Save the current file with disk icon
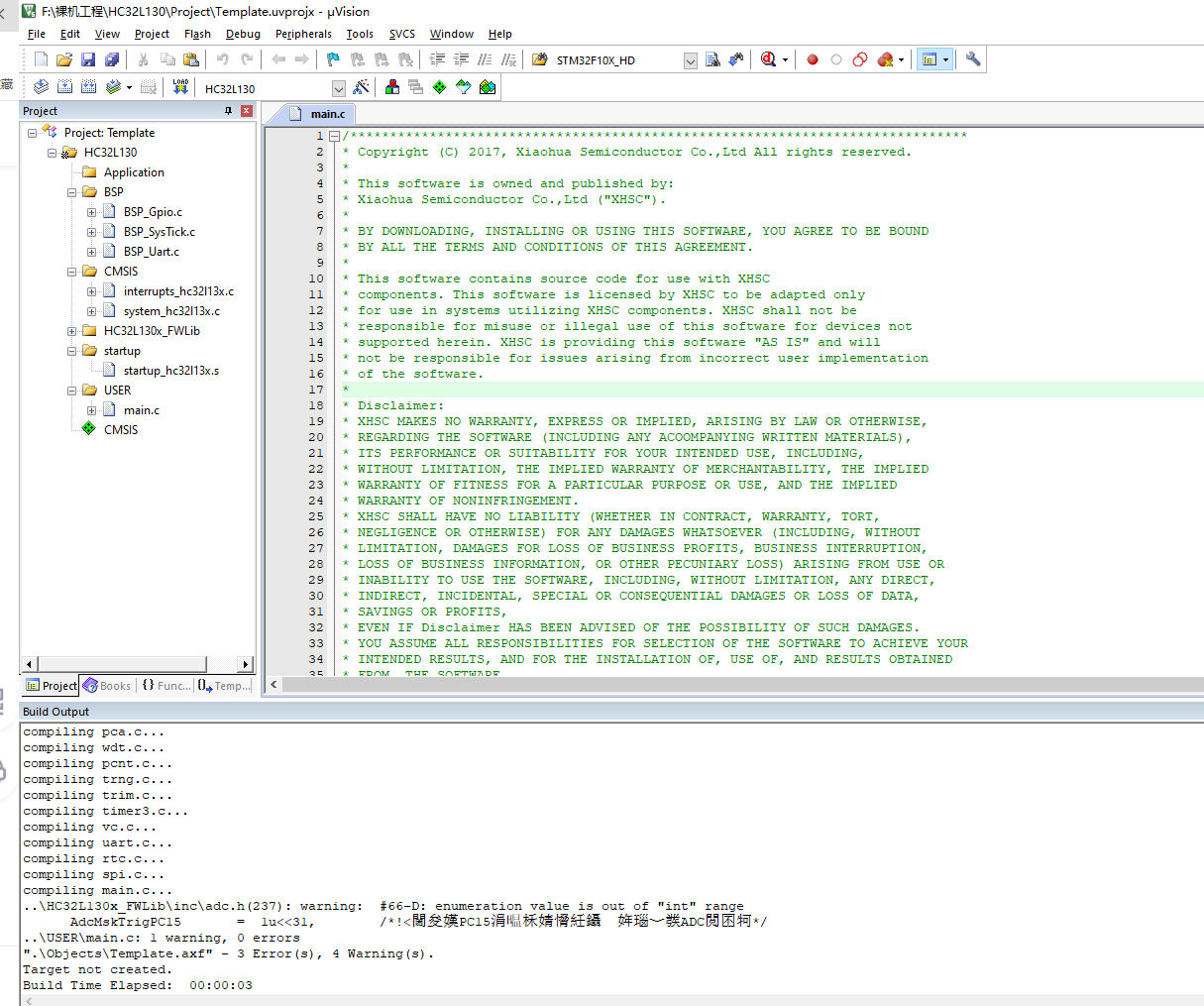The image size is (1204, 1006). click(88, 59)
